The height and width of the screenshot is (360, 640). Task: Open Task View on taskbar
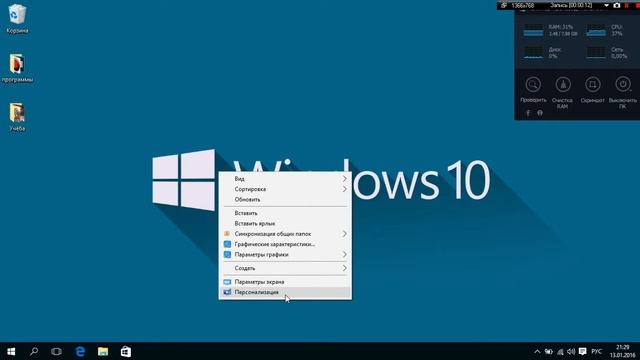[56, 351]
